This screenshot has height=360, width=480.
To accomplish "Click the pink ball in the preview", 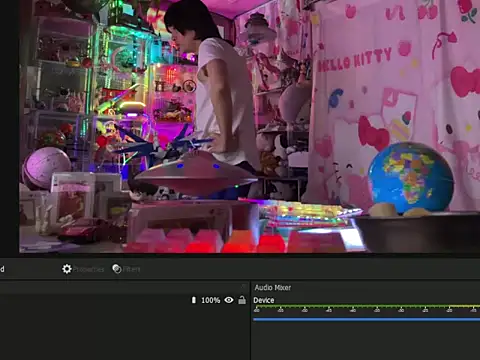I will pos(46,167).
